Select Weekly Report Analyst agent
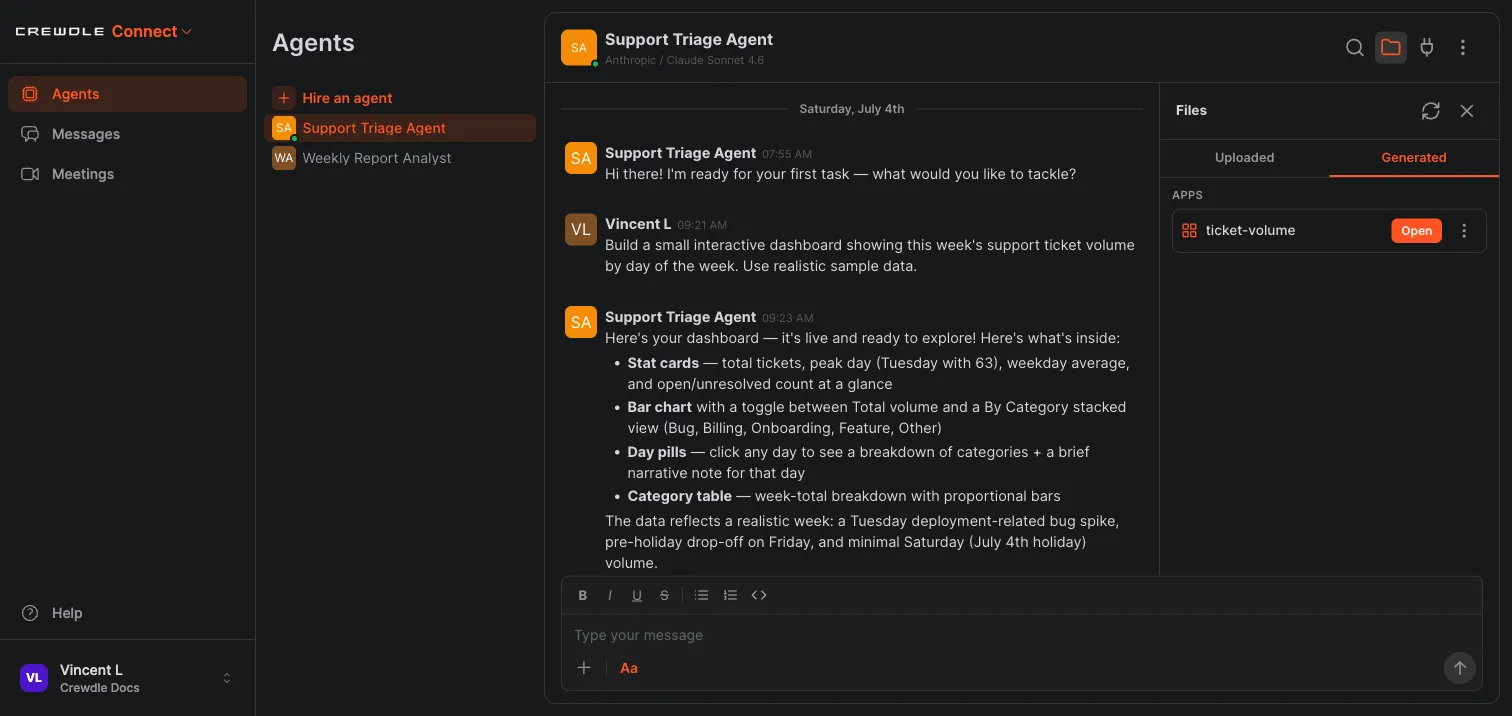Viewport: 1512px width, 716px height. pyautogui.click(x=400, y=158)
